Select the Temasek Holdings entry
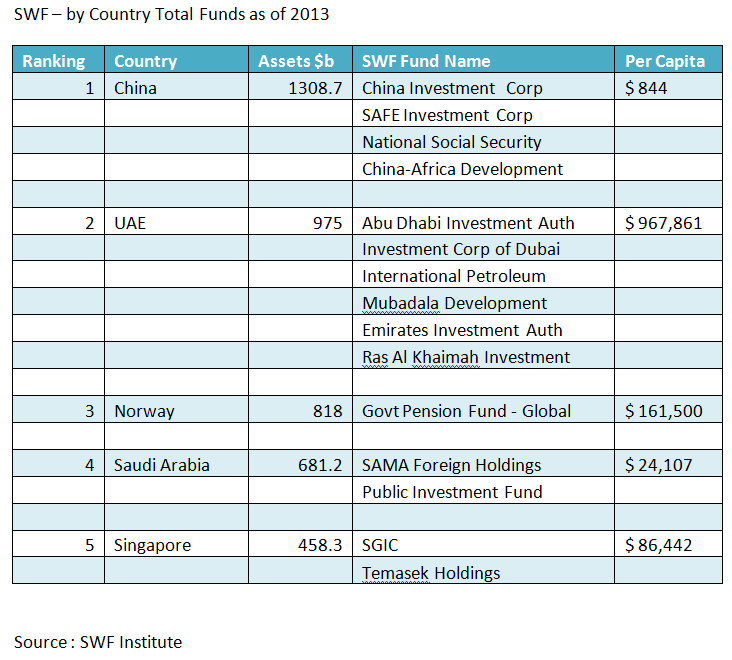 click(431, 573)
